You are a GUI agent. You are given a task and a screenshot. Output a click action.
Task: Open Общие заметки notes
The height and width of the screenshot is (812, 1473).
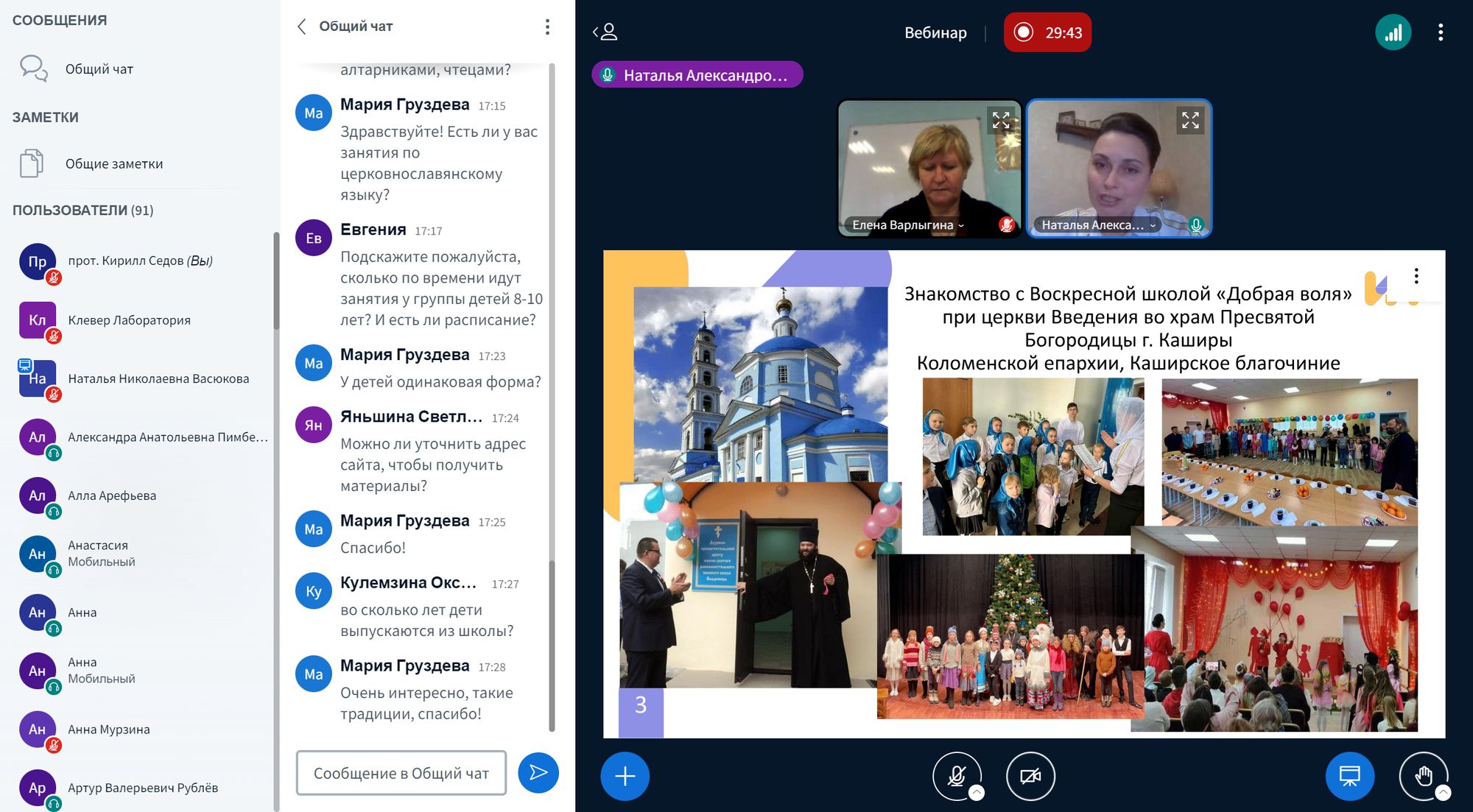pyautogui.click(x=113, y=164)
